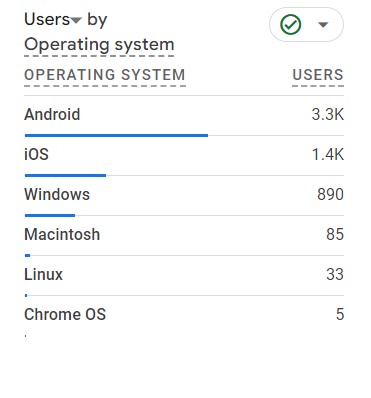Open the Users metric dropdown arrow
This screenshot has width=371, height=398.
click(x=76, y=21)
